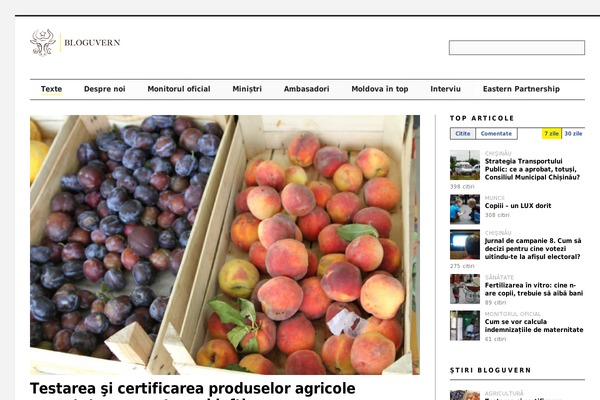The height and width of the screenshot is (400, 600).
Task: Open the Texte menu item
Action: [x=51, y=89]
